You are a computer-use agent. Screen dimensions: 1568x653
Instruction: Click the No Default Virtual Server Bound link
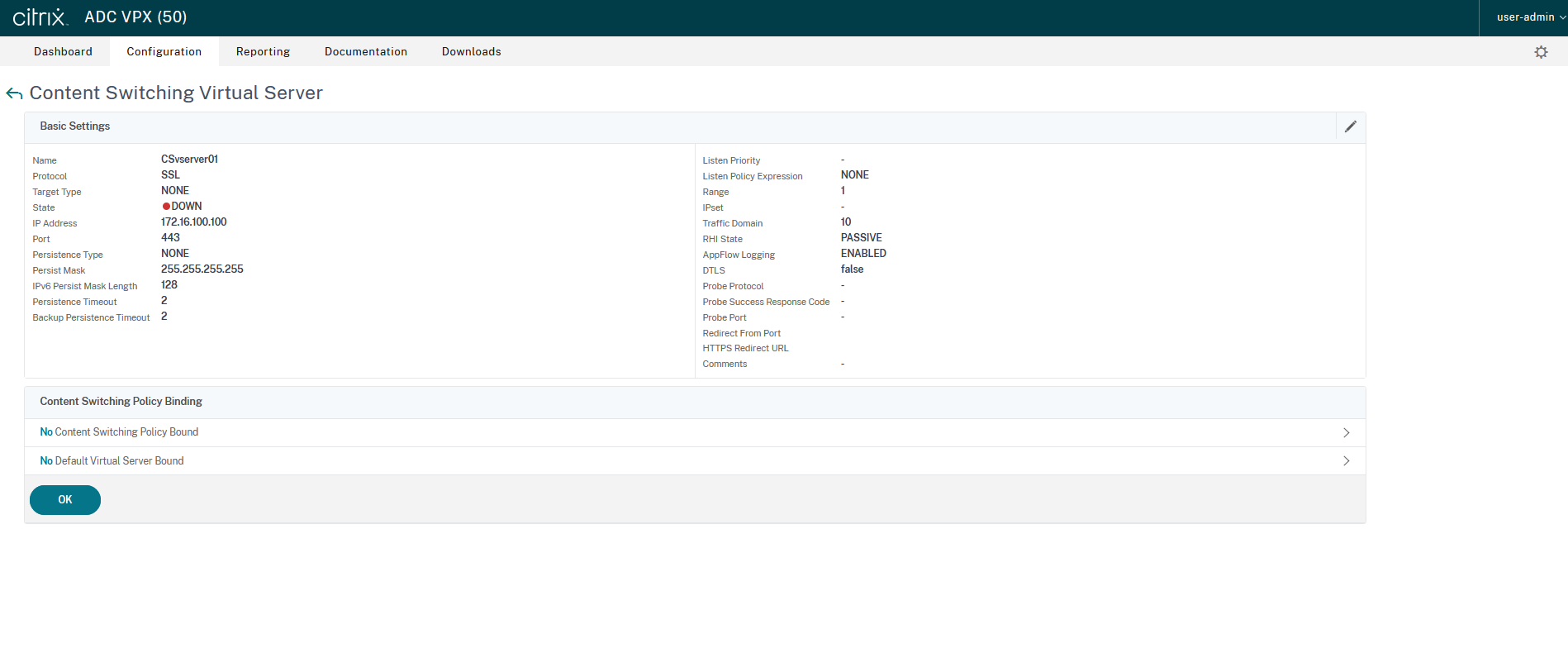click(x=112, y=461)
